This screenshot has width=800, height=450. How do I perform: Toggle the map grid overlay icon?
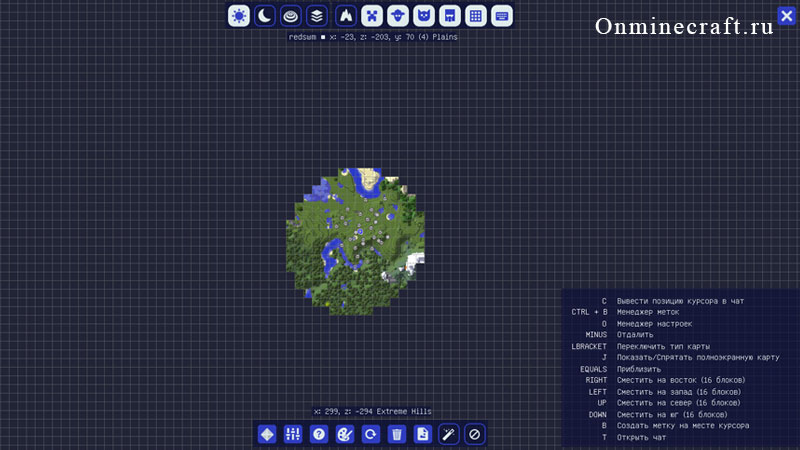(x=476, y=16)
